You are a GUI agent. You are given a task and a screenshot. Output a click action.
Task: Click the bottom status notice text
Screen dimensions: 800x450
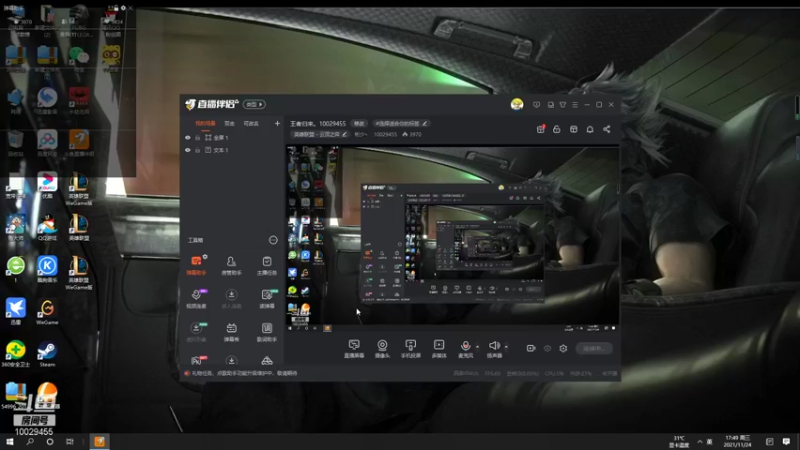pos(244,373)
